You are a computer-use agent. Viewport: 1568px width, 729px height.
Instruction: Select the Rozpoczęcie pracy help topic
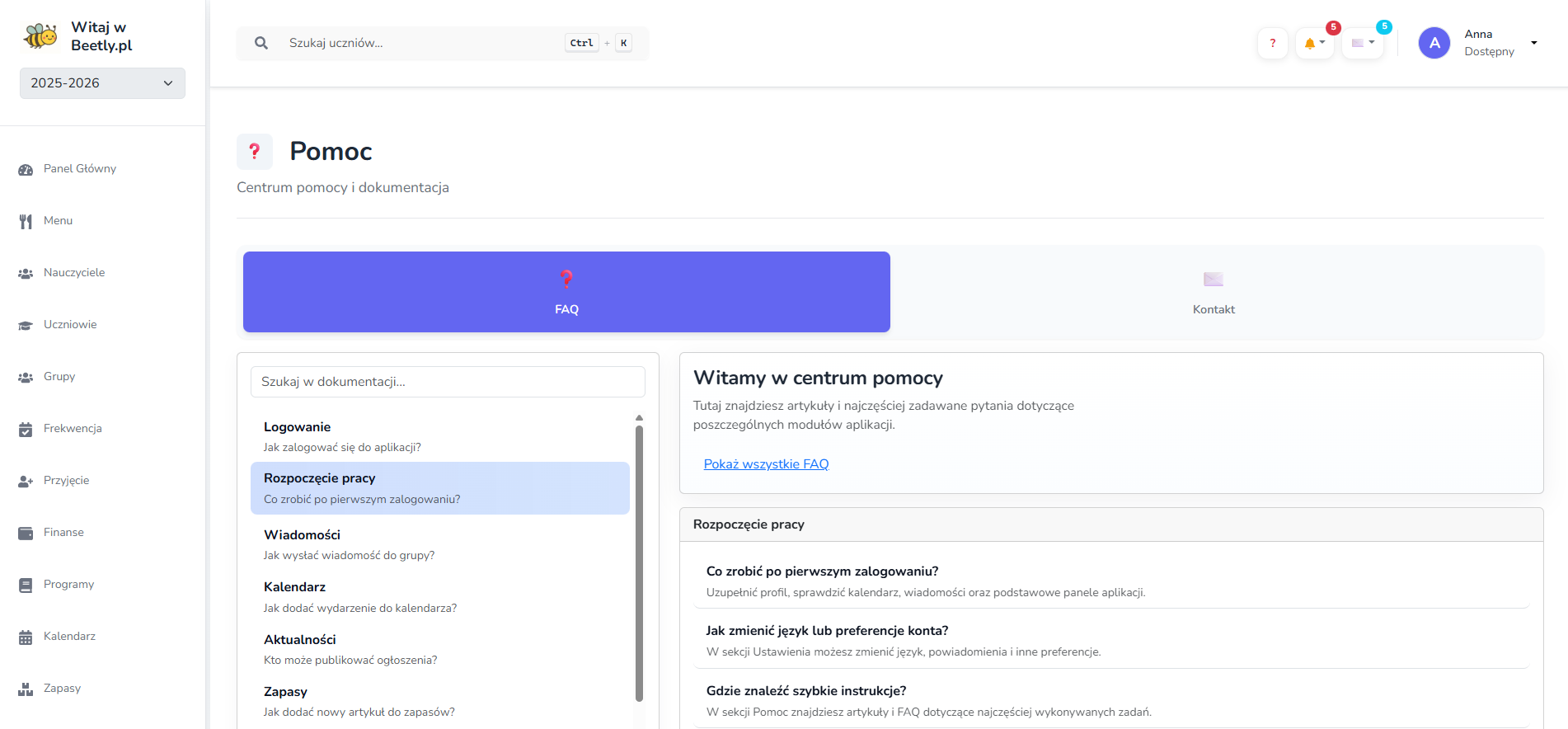tap(440, 488)
